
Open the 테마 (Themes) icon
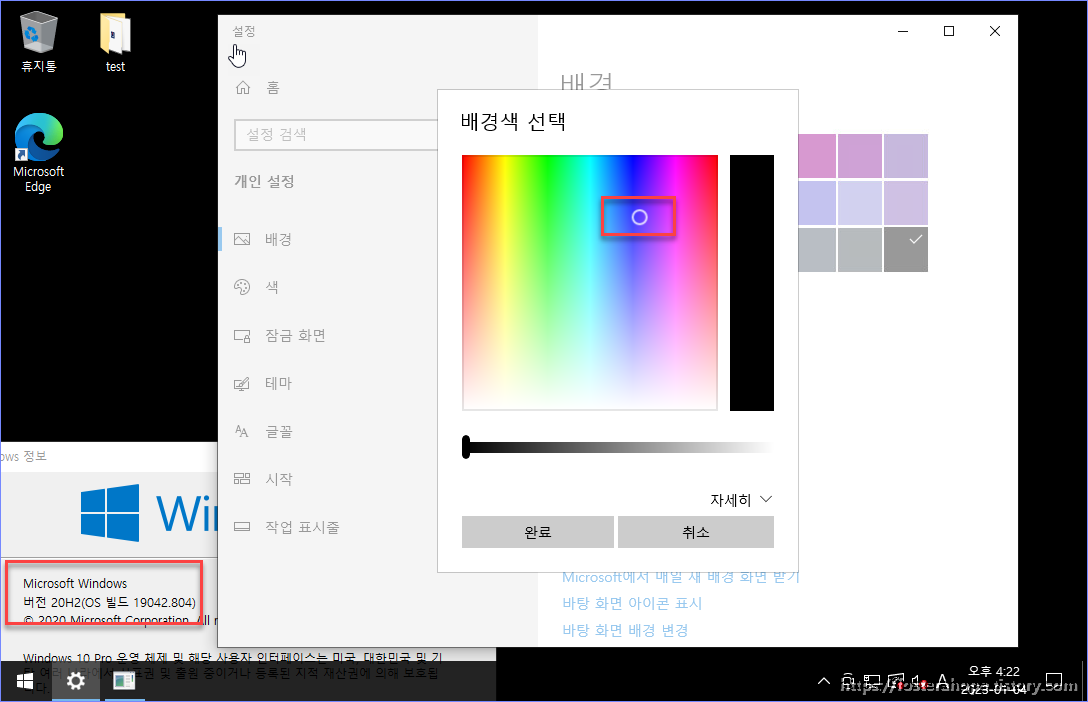coord(242,384)
